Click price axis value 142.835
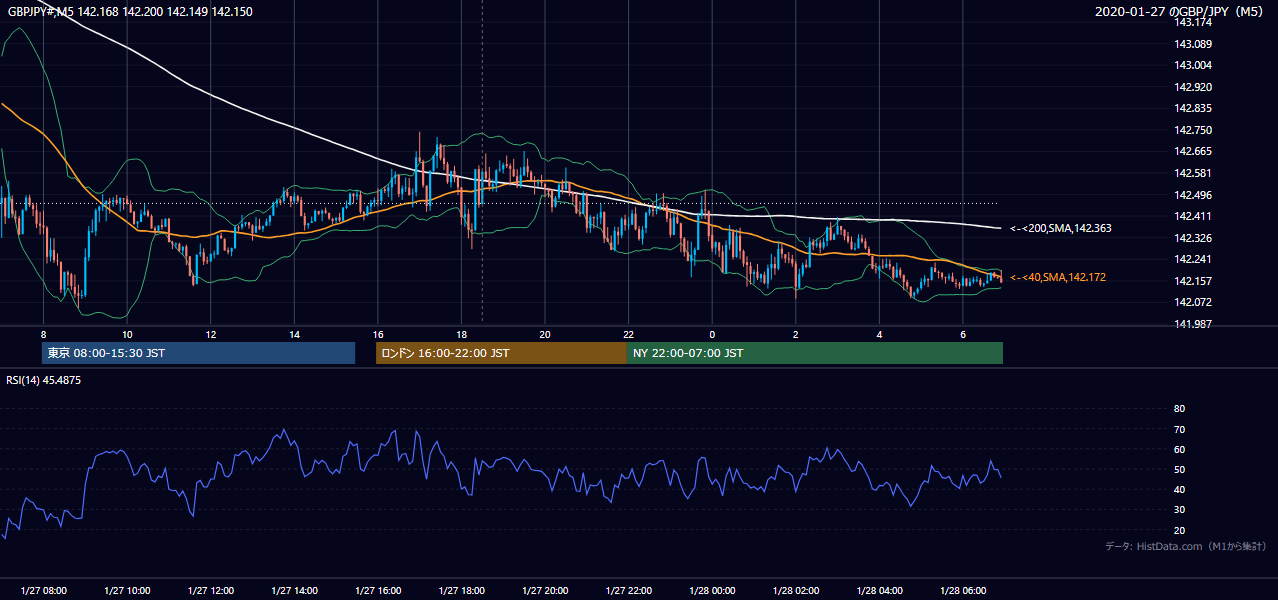 1194,108
